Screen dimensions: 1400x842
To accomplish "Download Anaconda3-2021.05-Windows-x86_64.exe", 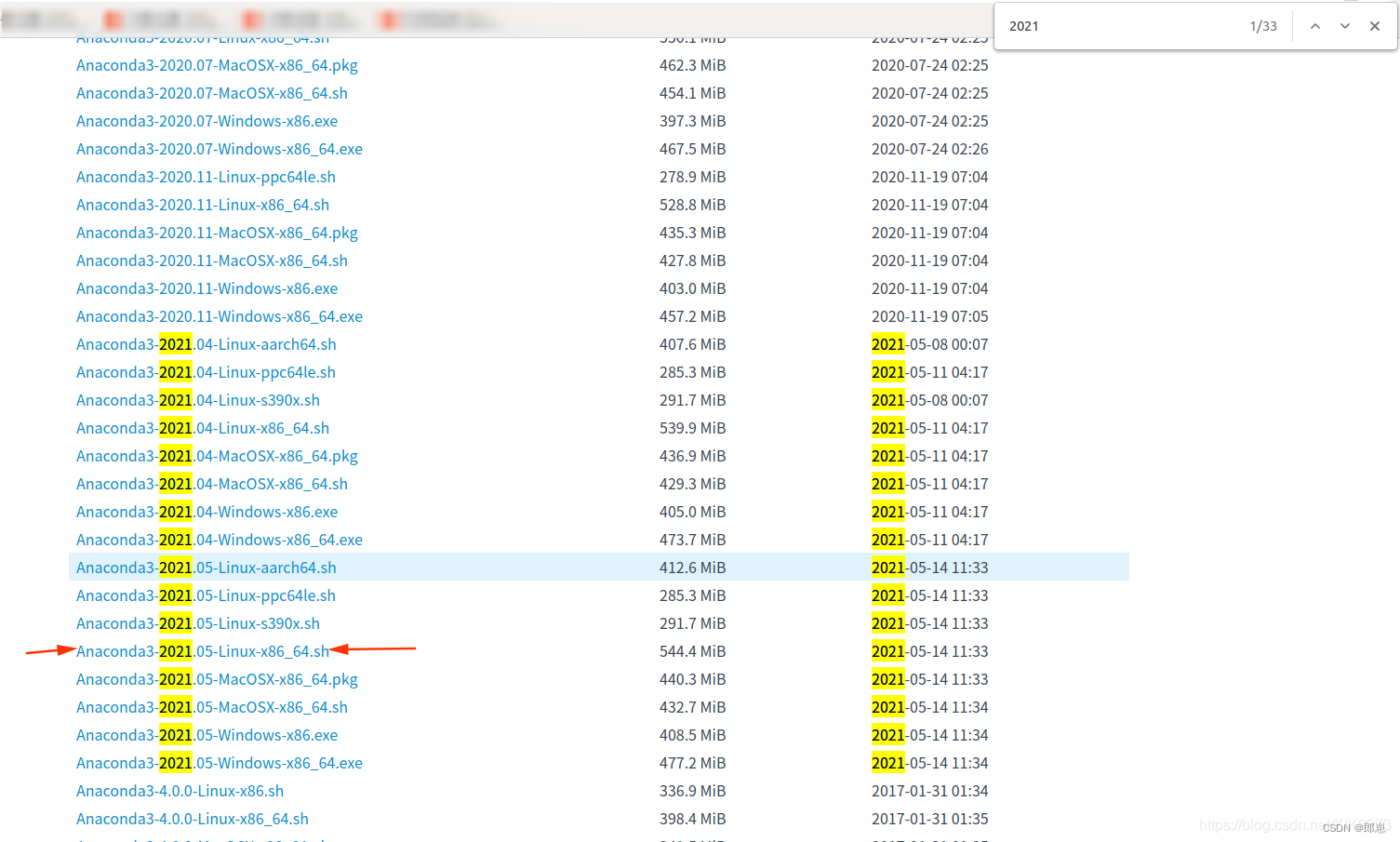I will pyautogui.click(x=220, y=763).
